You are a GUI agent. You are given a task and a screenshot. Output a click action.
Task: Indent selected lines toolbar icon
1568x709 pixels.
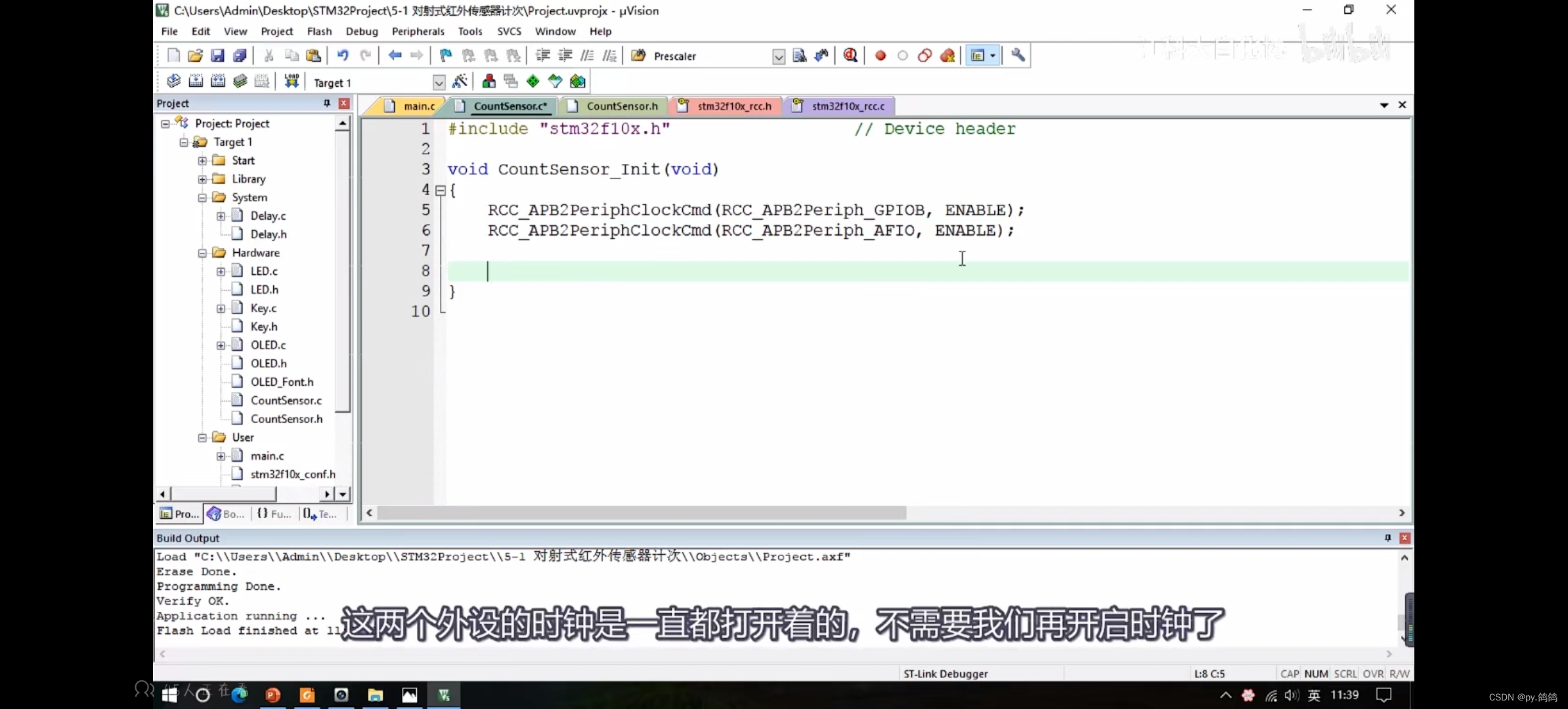(542, 56)
